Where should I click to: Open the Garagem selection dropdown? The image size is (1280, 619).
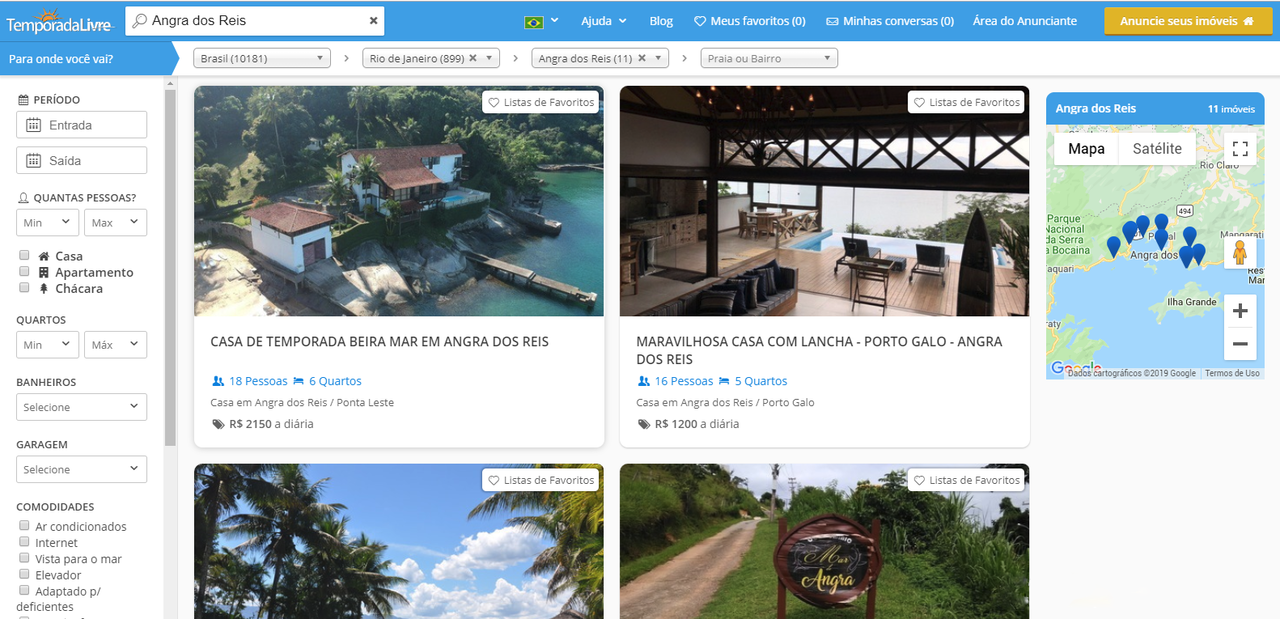[81, 469]
